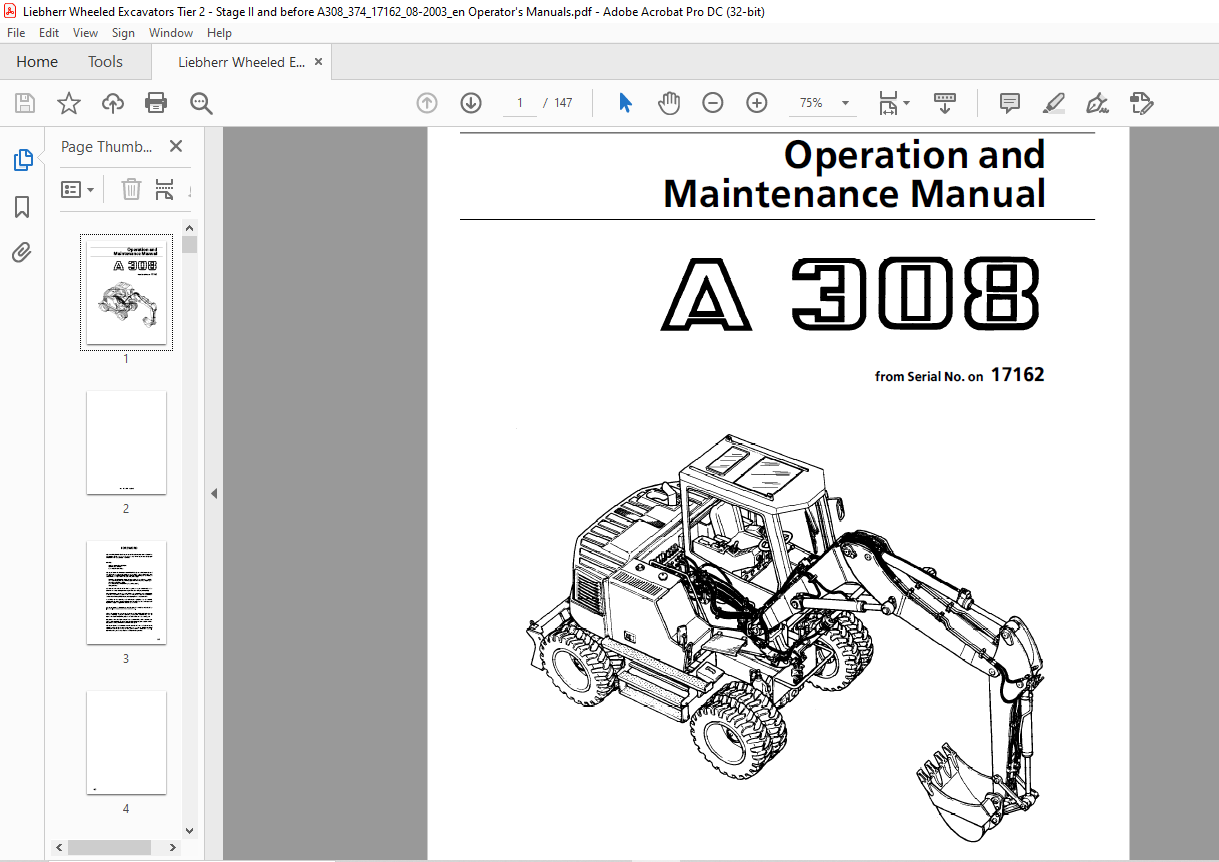Click the Page Thumb... panel title
This screenshot has width=1219, height=862.
coord(107,146)
